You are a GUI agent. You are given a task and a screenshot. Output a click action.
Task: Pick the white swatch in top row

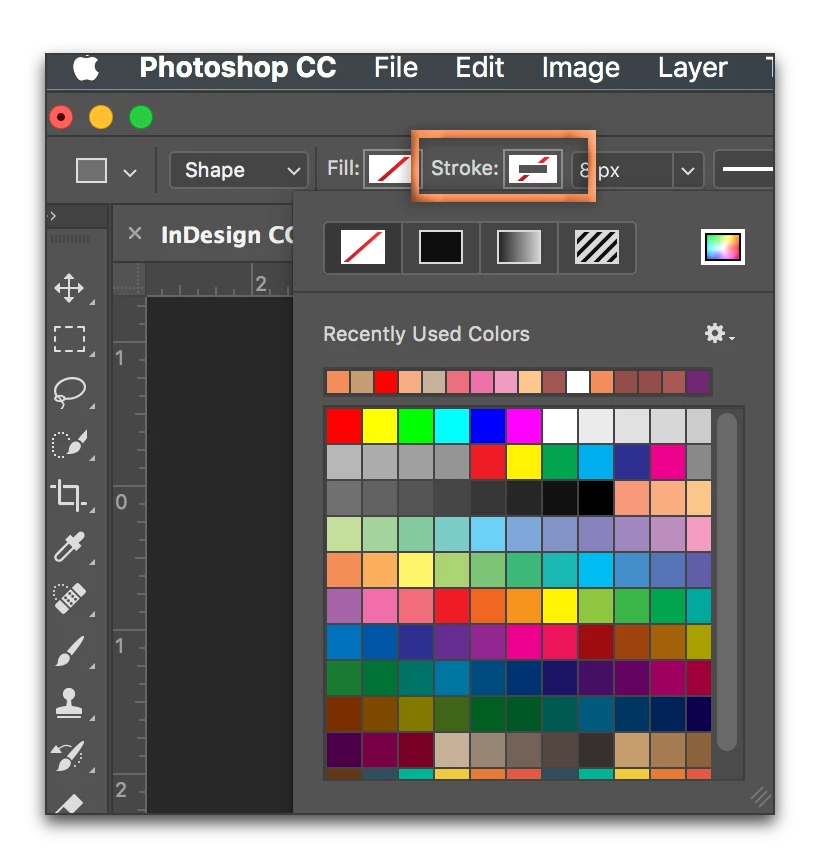pyautogui.click(x=560, y=426)
